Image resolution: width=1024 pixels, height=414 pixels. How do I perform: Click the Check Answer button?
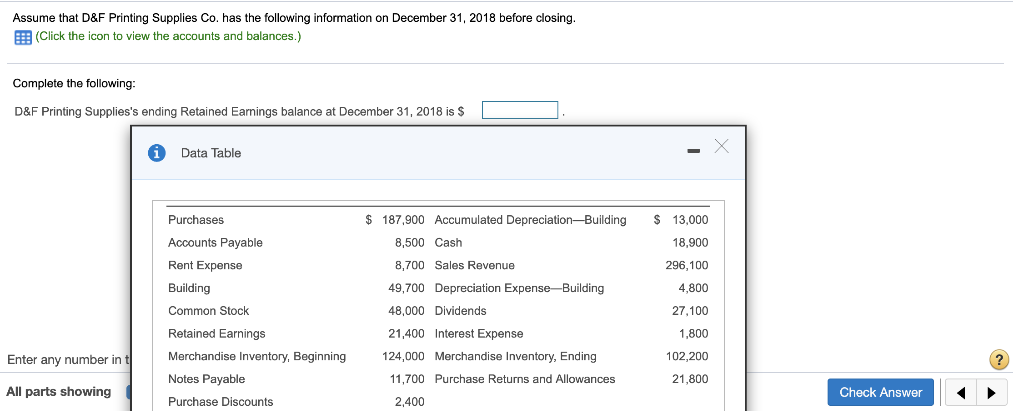(880, 392)
